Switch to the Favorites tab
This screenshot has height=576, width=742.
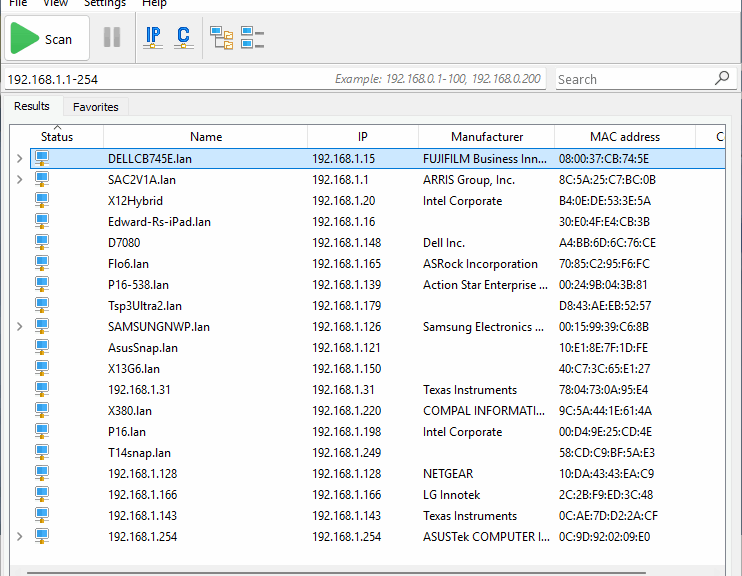point(96,107)
